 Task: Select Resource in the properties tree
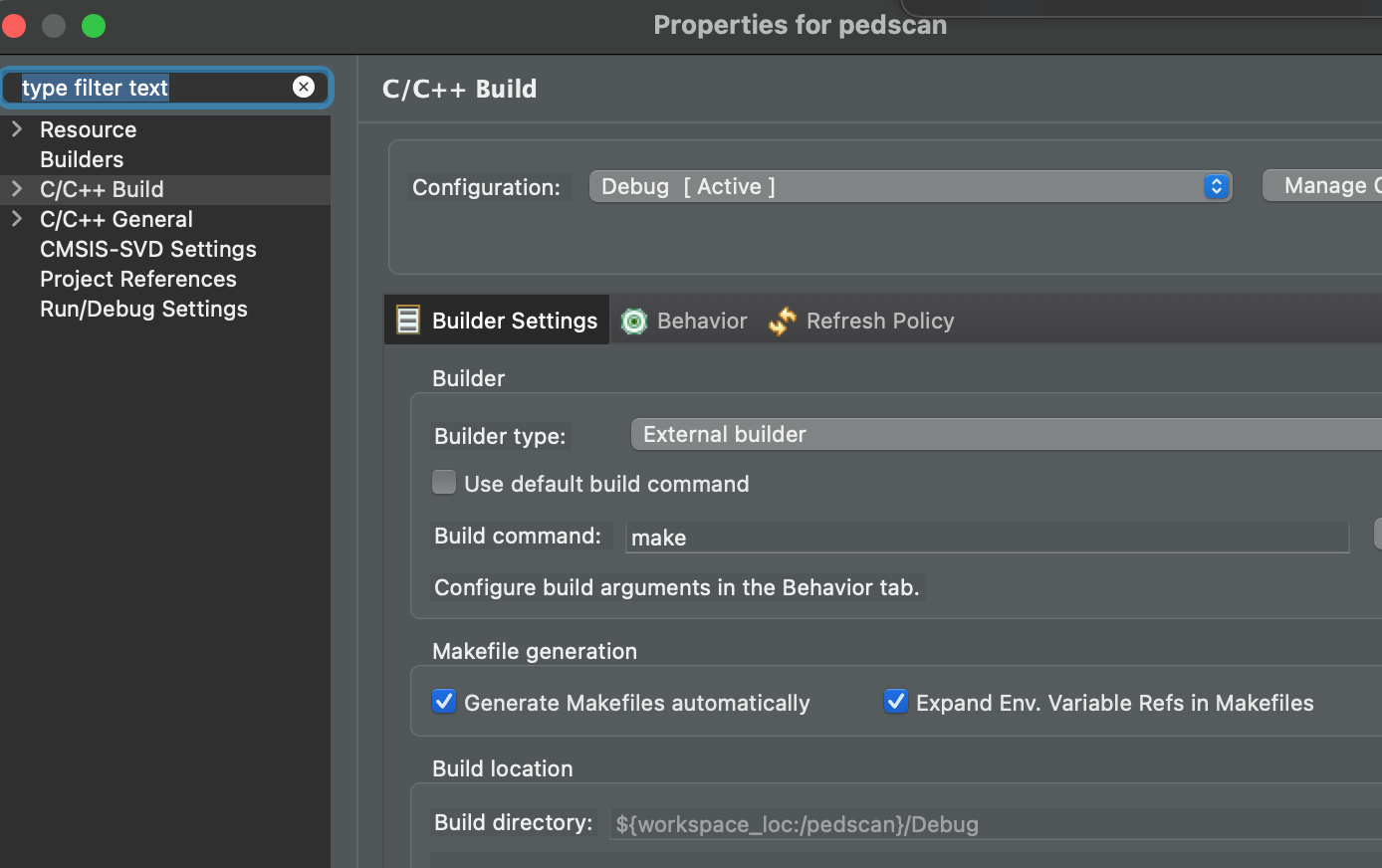click(x=88, y=129)
